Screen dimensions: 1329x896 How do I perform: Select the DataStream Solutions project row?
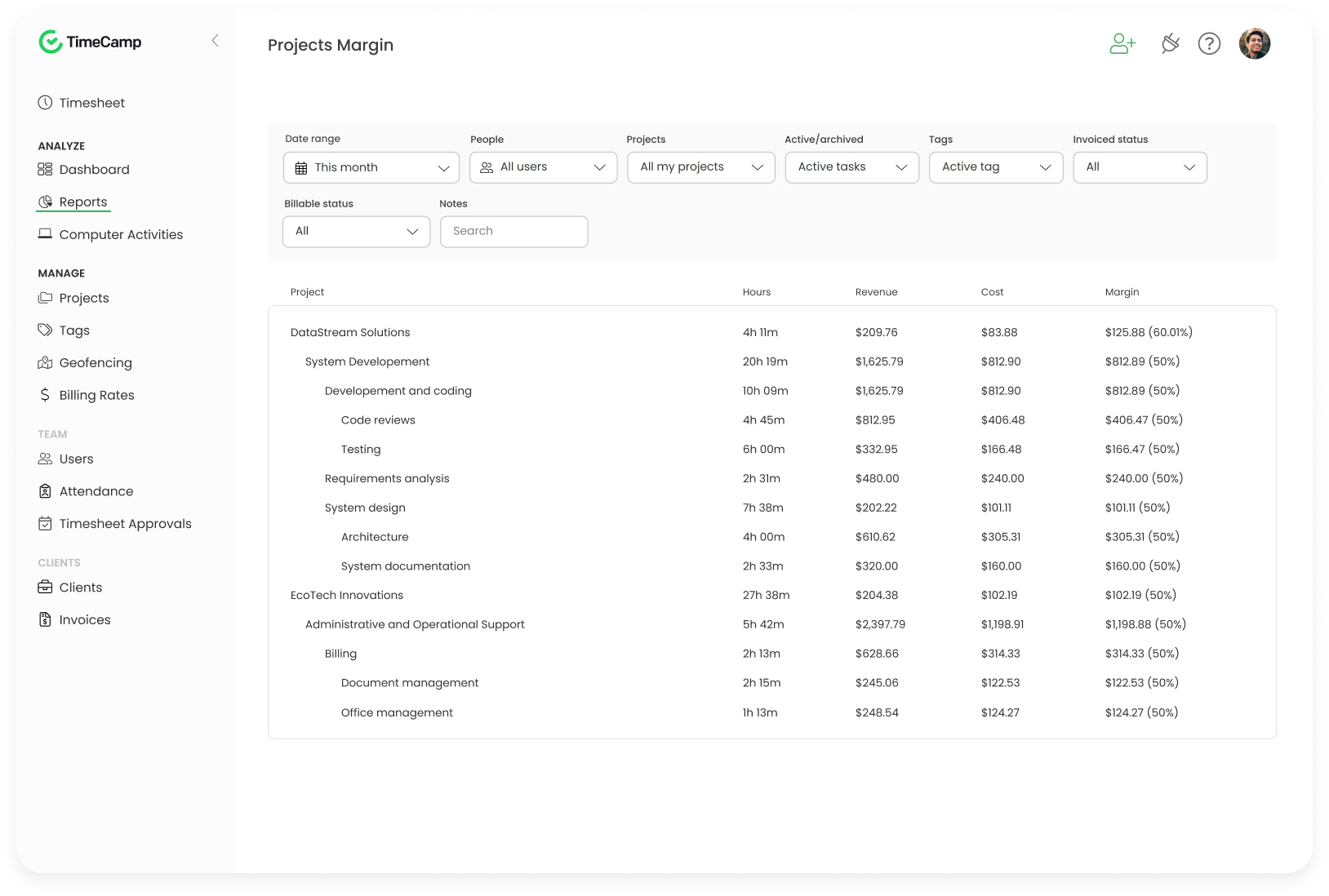click(771, 332)
